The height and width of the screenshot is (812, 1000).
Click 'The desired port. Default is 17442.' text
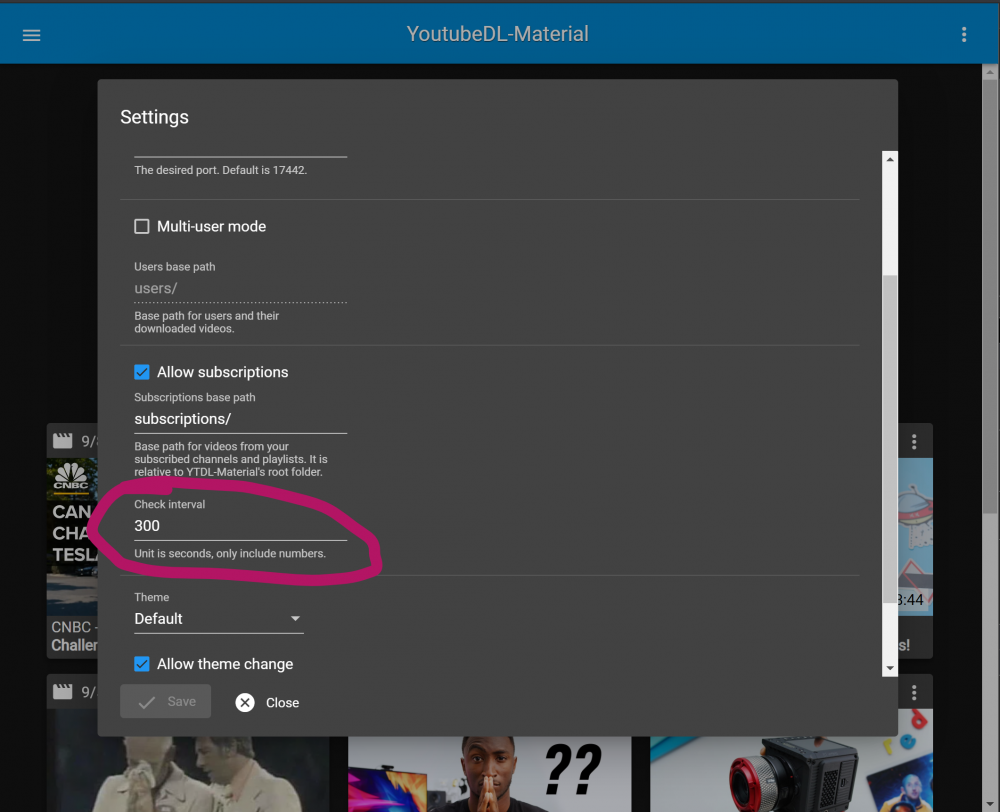(221, 170)
